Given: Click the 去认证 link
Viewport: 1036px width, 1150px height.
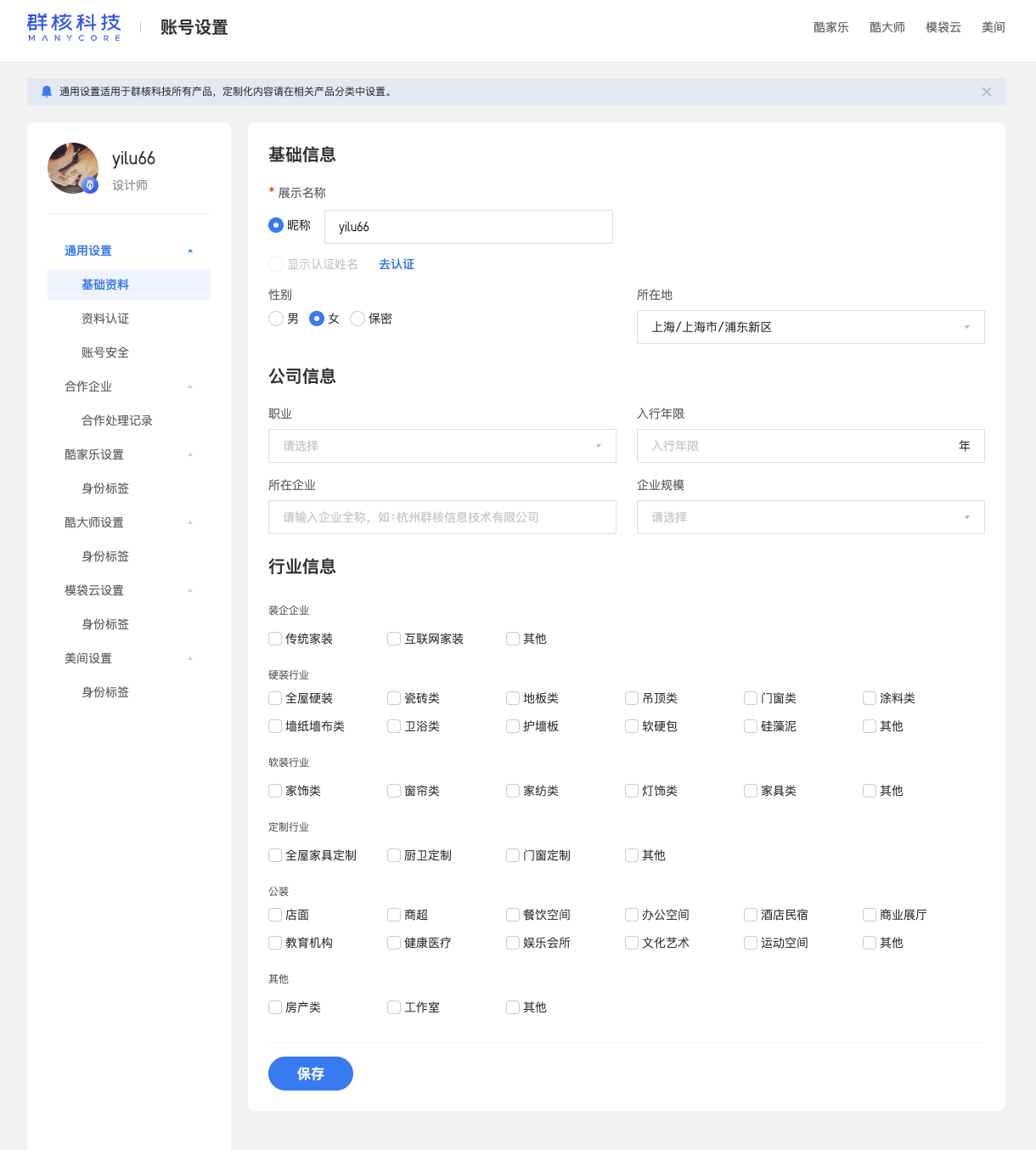Looking at the screenshot, I should tap(397, 264).
